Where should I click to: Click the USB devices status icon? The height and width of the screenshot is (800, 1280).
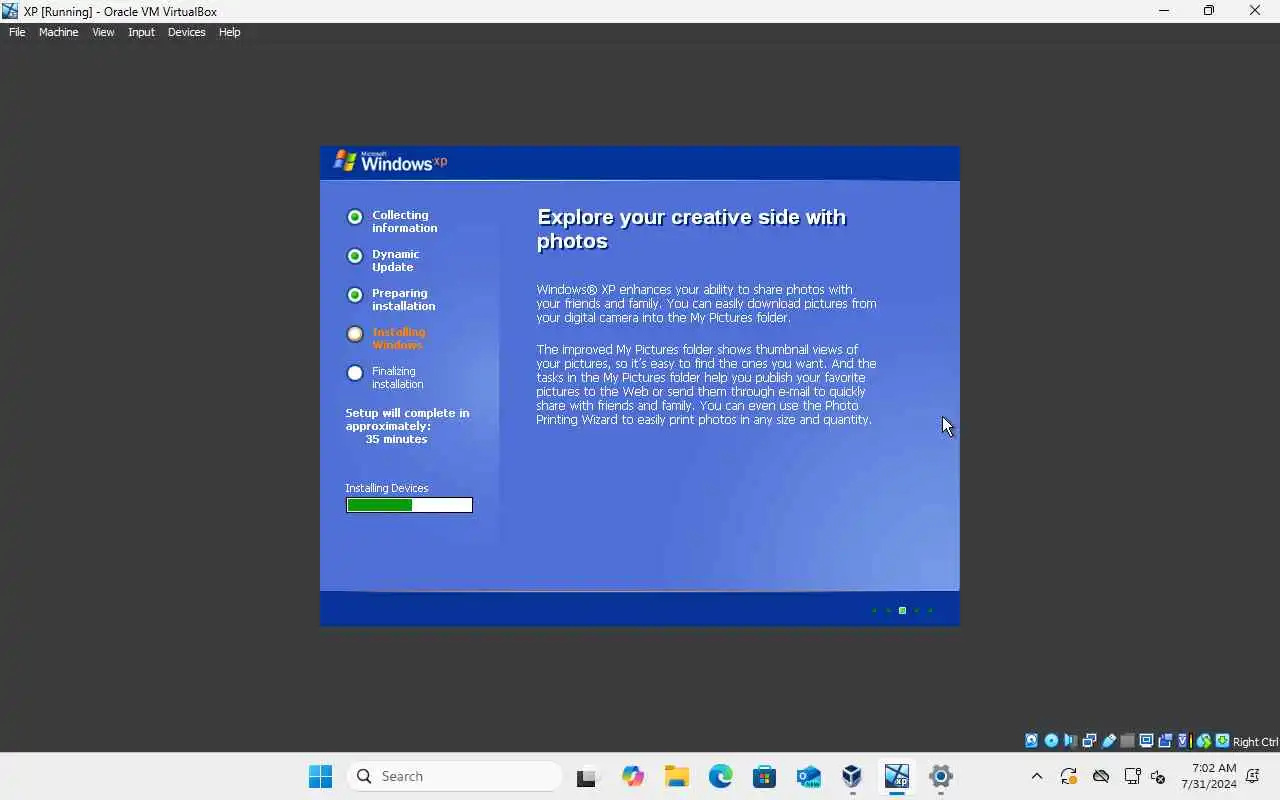[1108, 741]
